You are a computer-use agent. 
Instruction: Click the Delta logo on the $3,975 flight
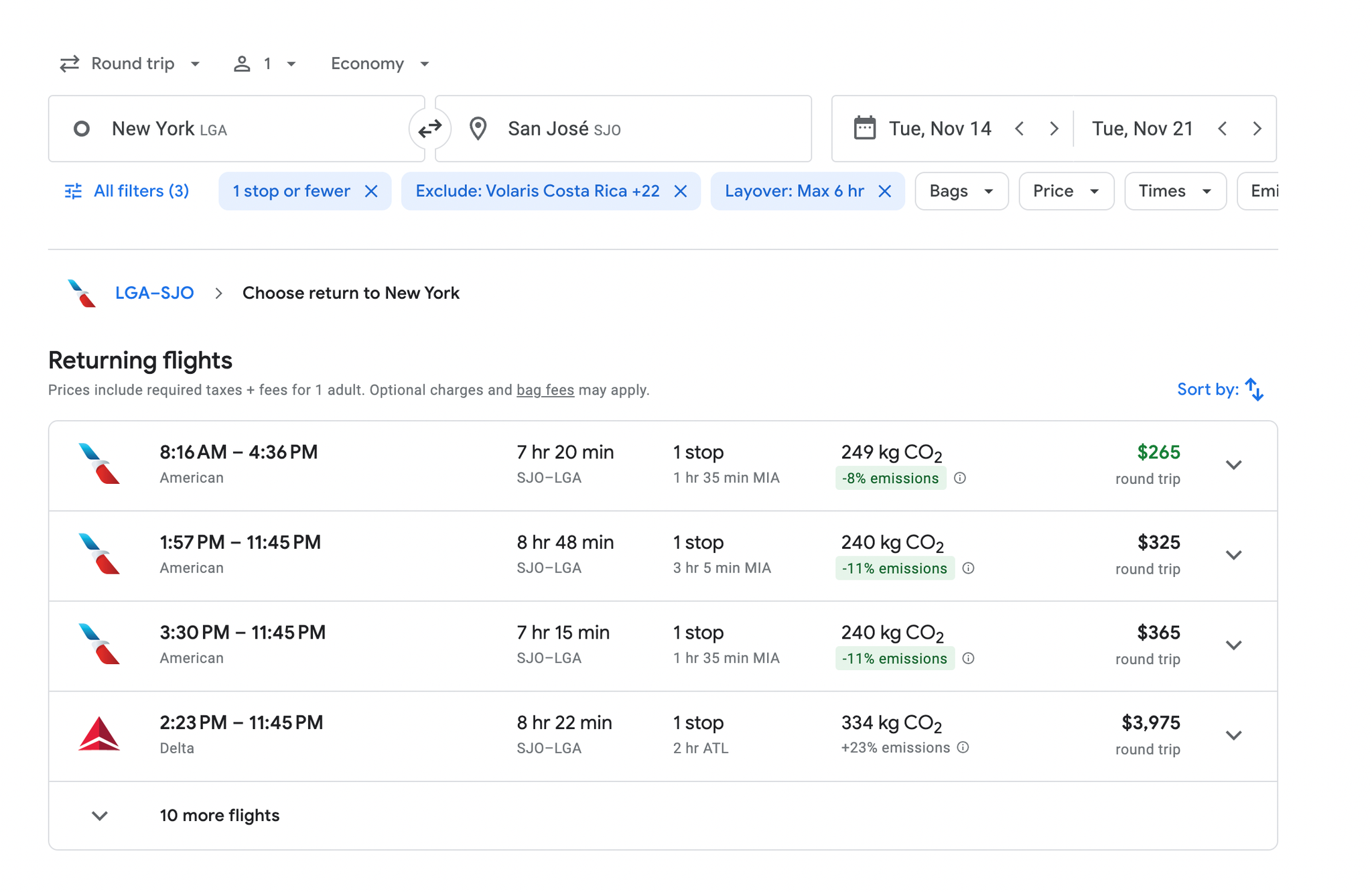click(x=99, y=735)
